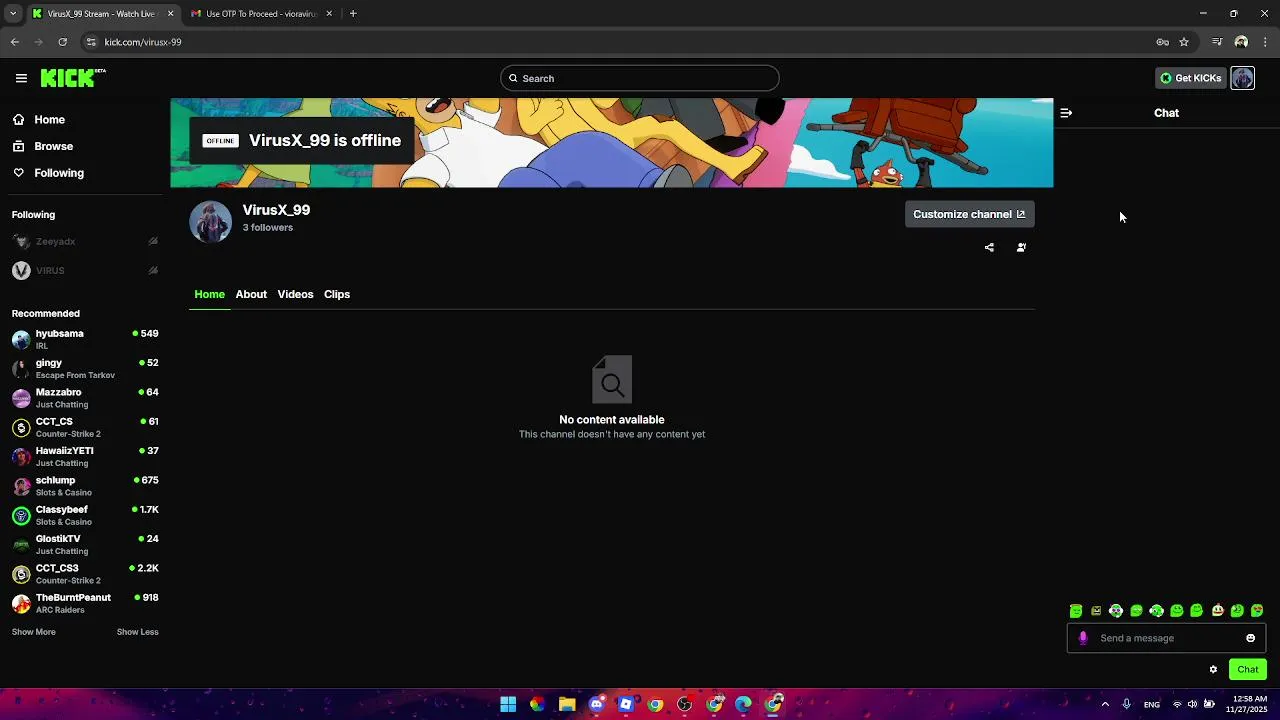Open the user profile avatar menu
The image size is (1280, 720).
tap(1242, 78)
